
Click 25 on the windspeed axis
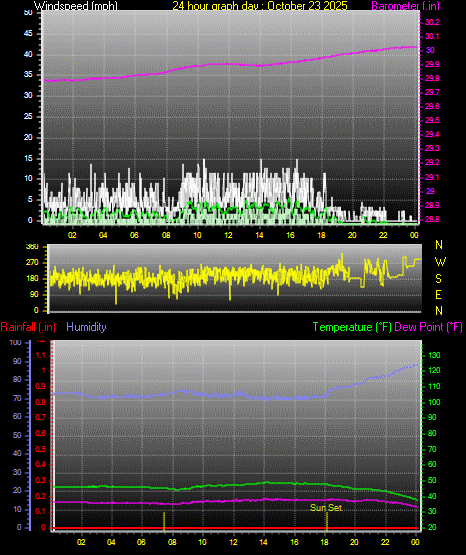click(28, 116)
